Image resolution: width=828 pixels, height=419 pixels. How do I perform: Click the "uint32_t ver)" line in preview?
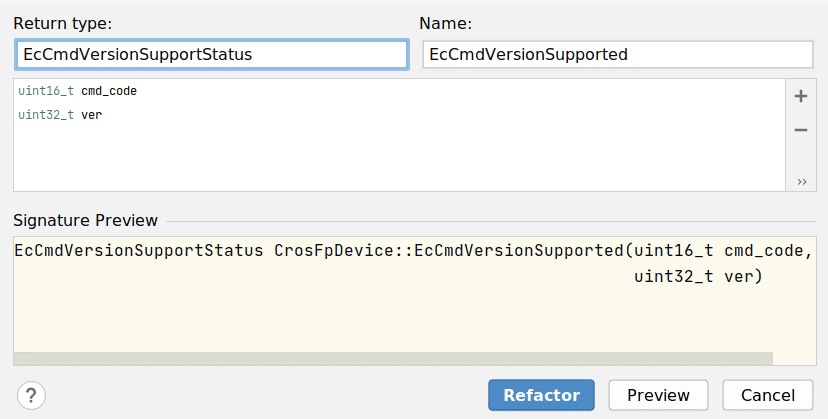pos(698,276)
